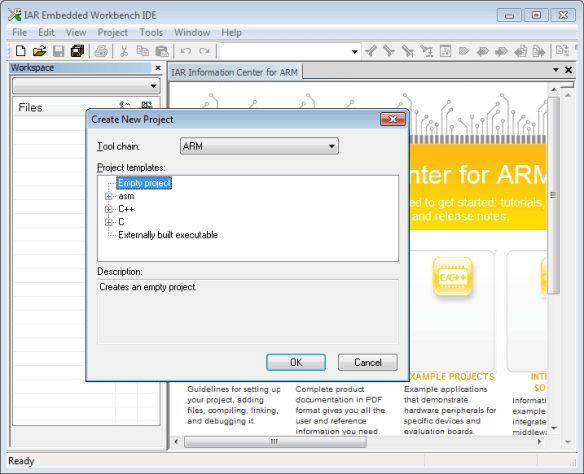Image resolution: width=584 pixels, height=474 pixels.
Task: Cancel the Create New Project dialog
Action: point(368,362)
